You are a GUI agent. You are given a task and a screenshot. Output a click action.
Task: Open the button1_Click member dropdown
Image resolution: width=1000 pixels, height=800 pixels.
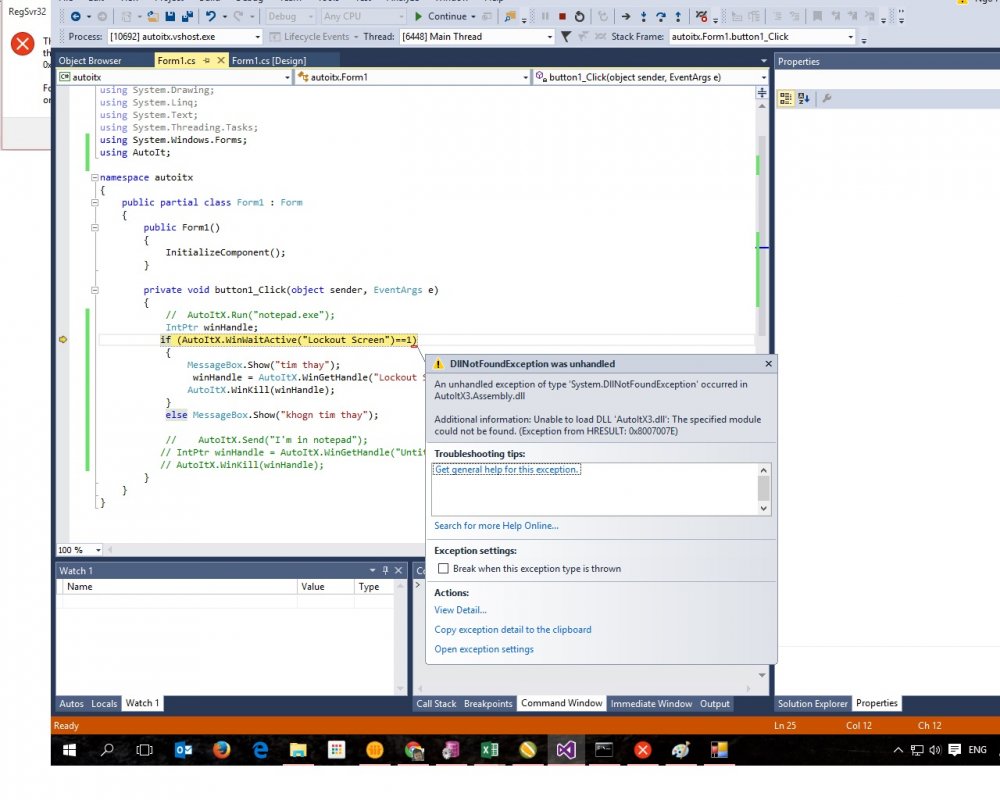pos(763,77)
